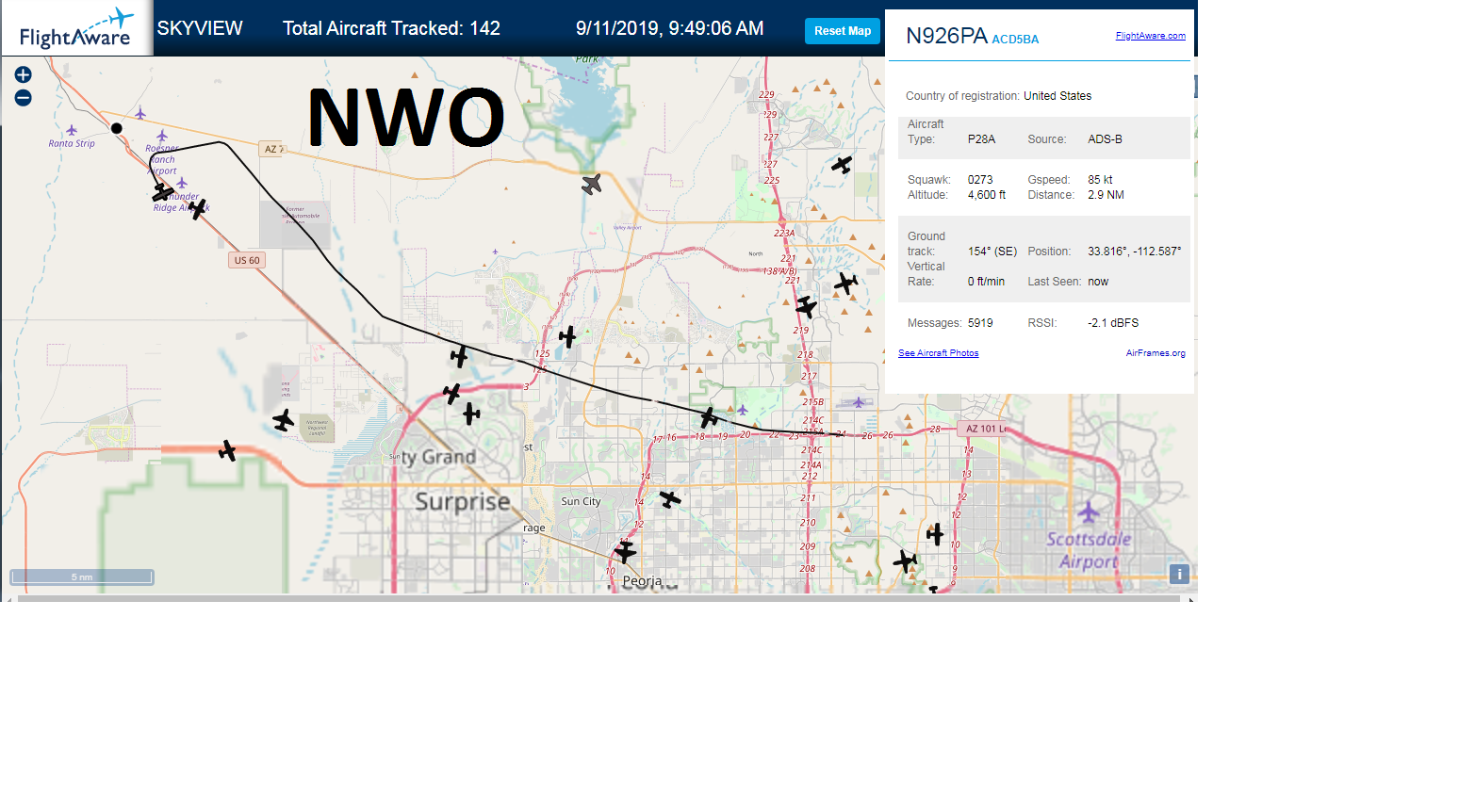The height and width of the screenshot is (812, 1459).
Task: Select the aircraft right of Sun City label
Action: tap(669, 498)
